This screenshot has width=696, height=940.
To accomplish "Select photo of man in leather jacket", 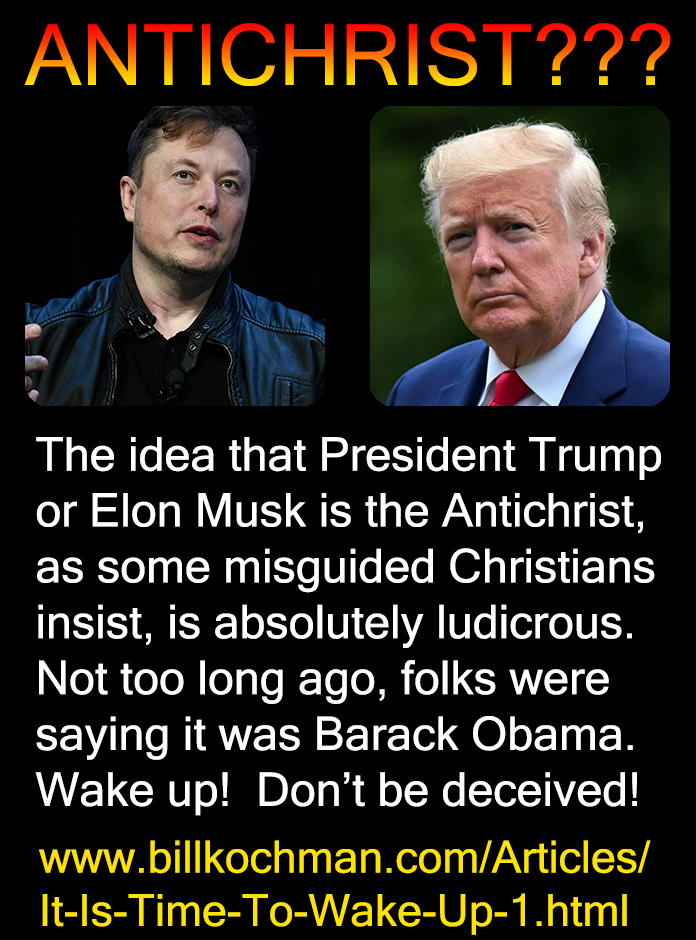I will coord(174,256).
